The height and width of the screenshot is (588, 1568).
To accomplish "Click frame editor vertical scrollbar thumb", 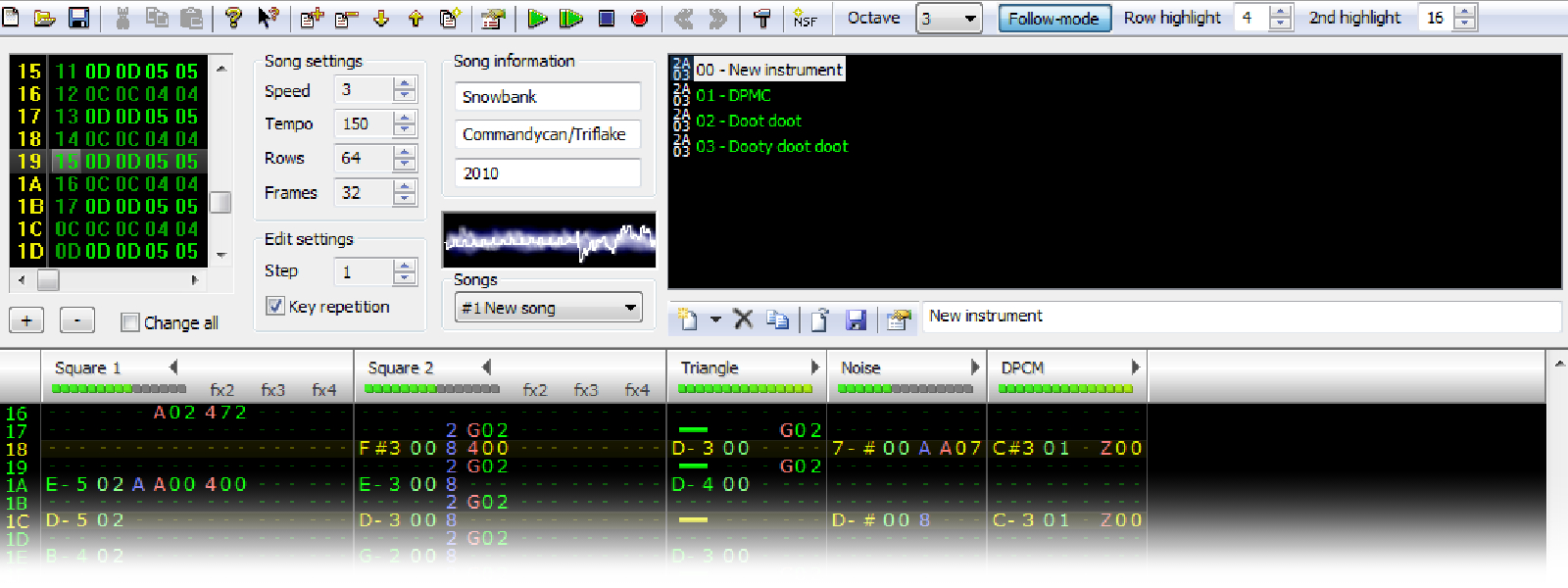I will click(221, 202).
